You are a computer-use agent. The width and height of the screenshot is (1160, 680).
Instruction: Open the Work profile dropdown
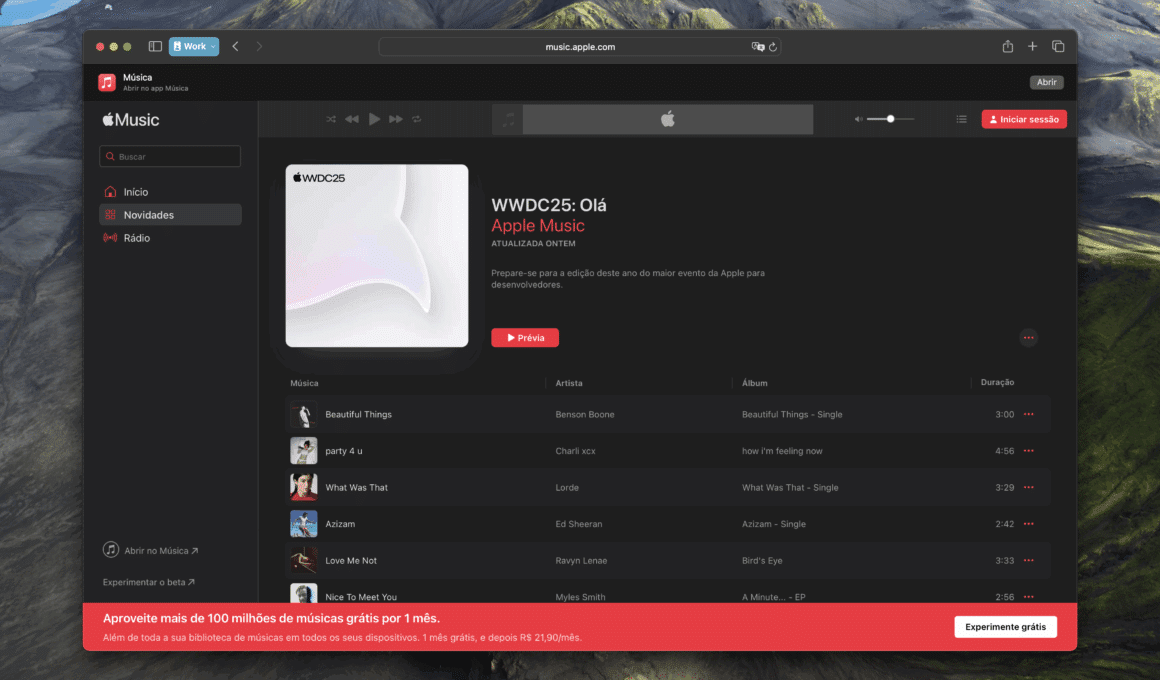(194, 46)
